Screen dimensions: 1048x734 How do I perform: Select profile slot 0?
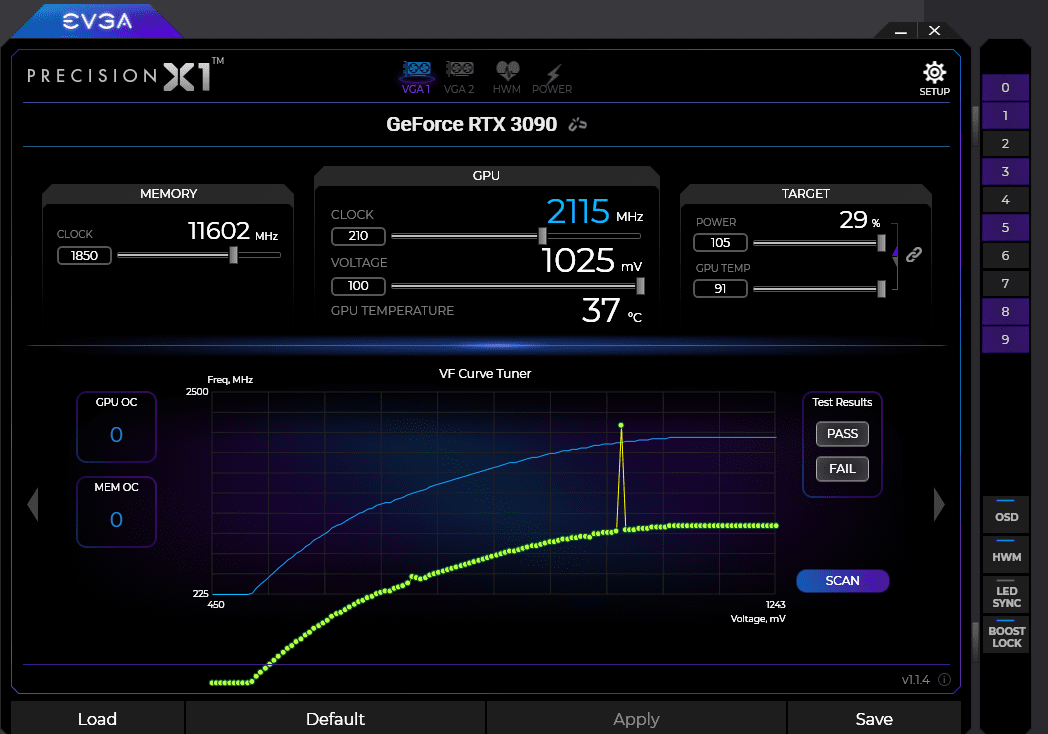(1005, 88)
